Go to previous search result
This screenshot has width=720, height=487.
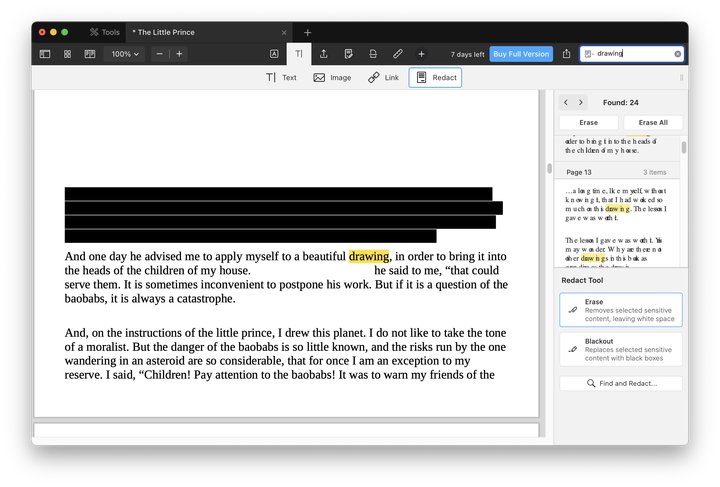coord(566,102)
